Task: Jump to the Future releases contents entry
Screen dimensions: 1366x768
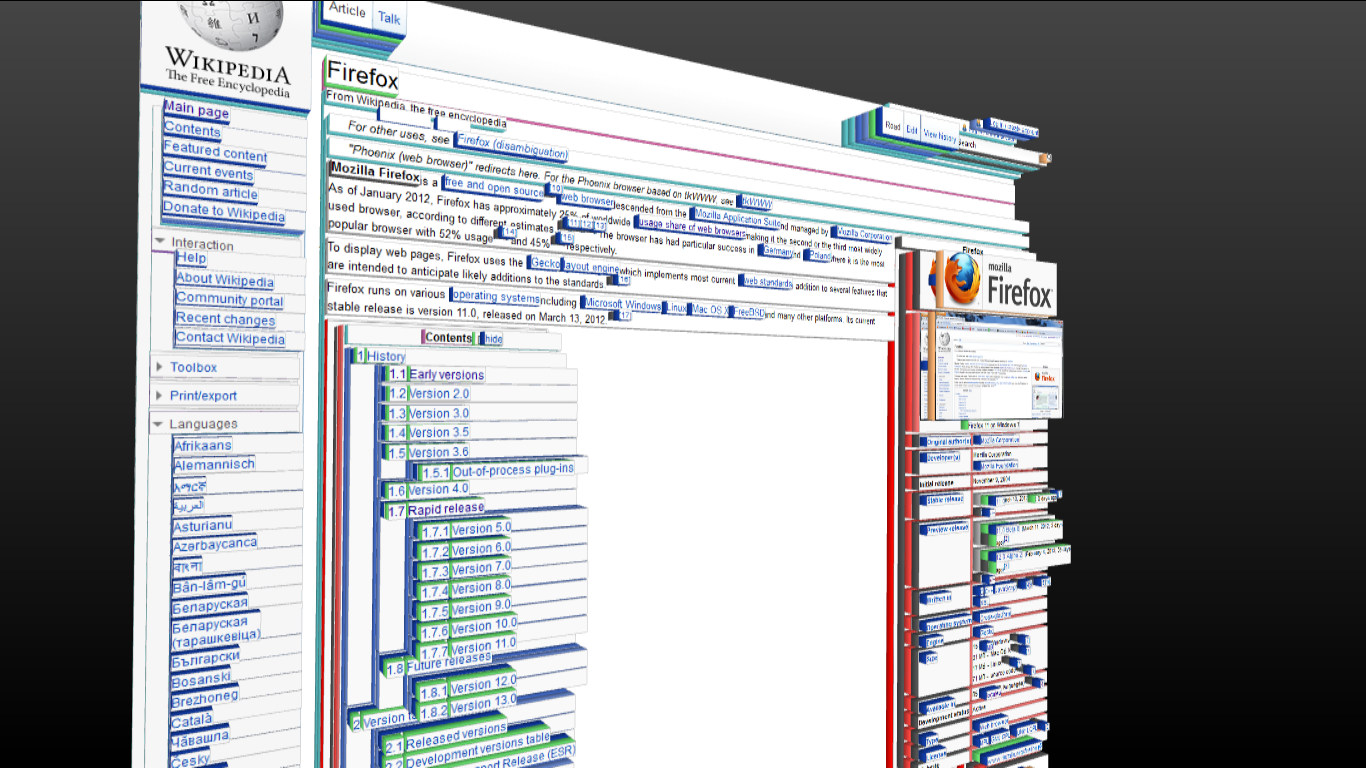Action: tap(449, 661)
